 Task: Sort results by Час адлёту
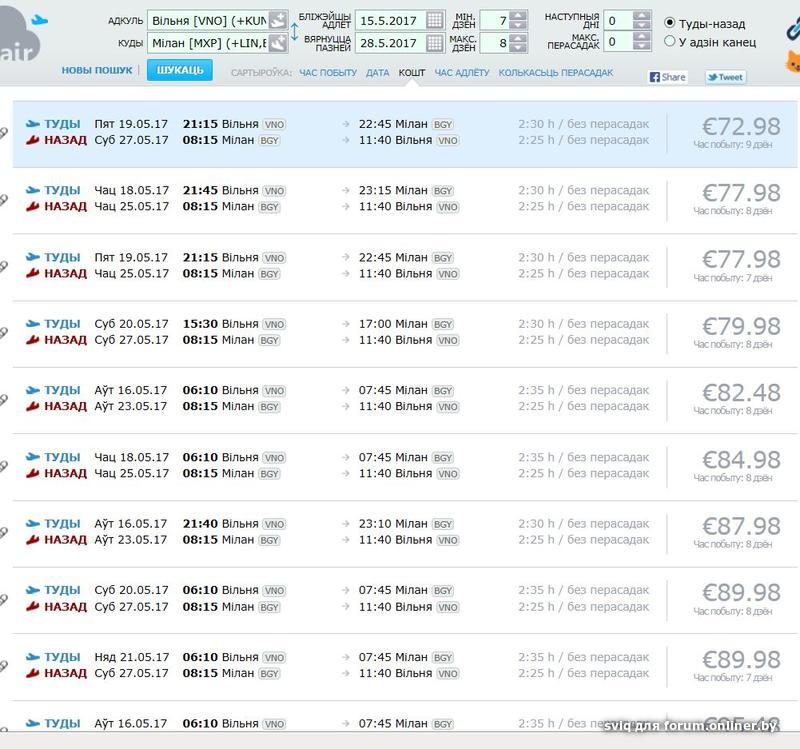[462, 73]
